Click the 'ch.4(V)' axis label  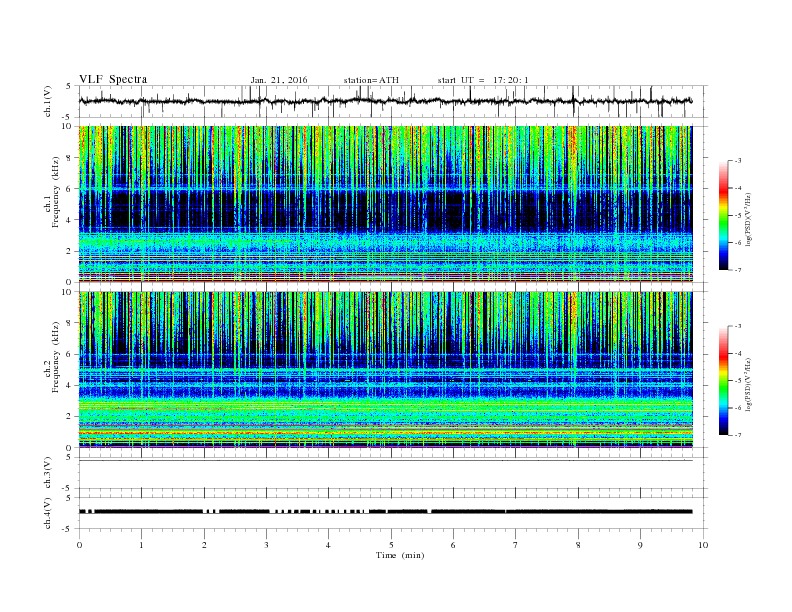(48, 513)
